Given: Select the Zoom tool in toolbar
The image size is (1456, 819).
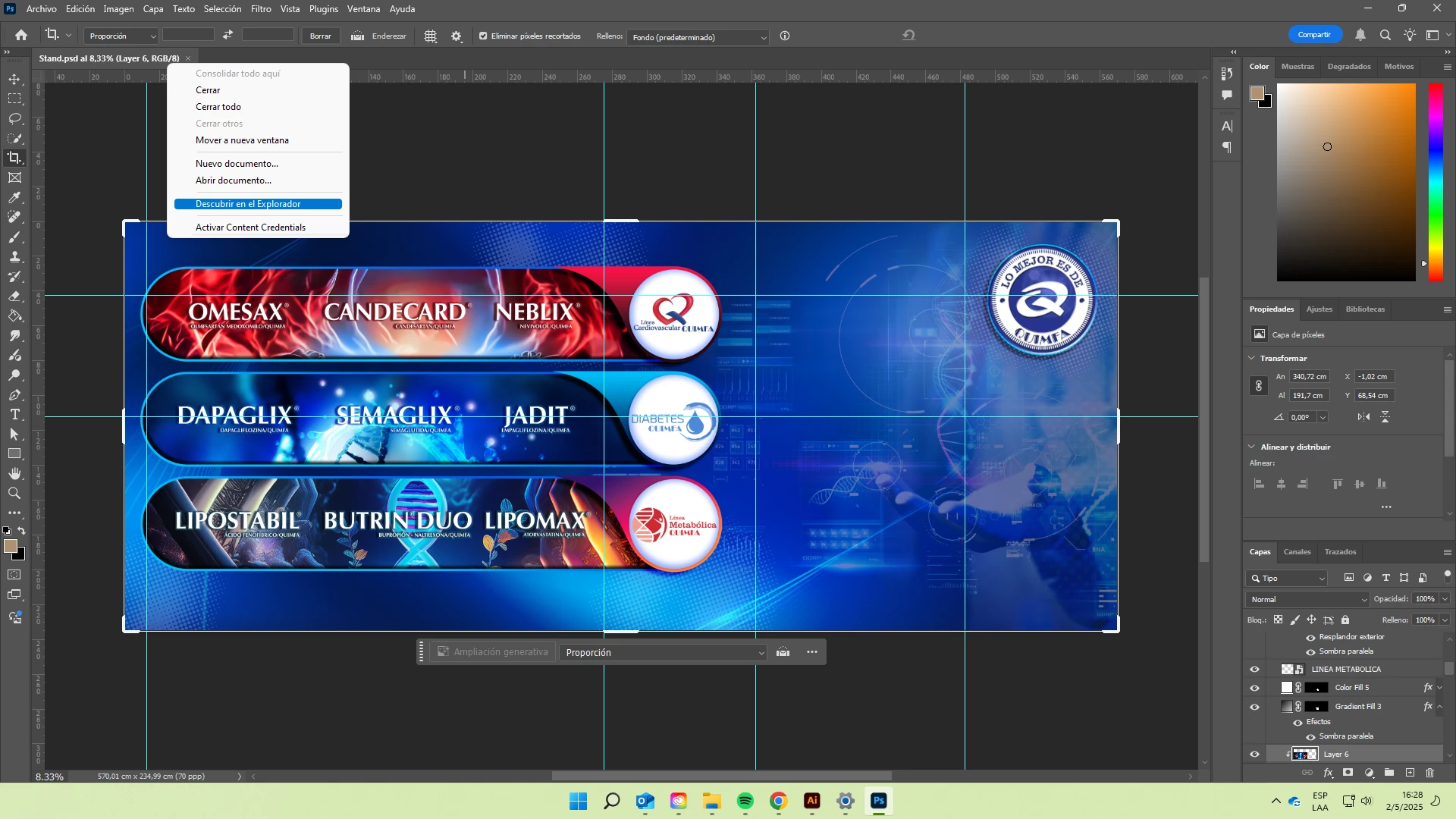Looking at the screenshot, I should (x=14, y=494).
